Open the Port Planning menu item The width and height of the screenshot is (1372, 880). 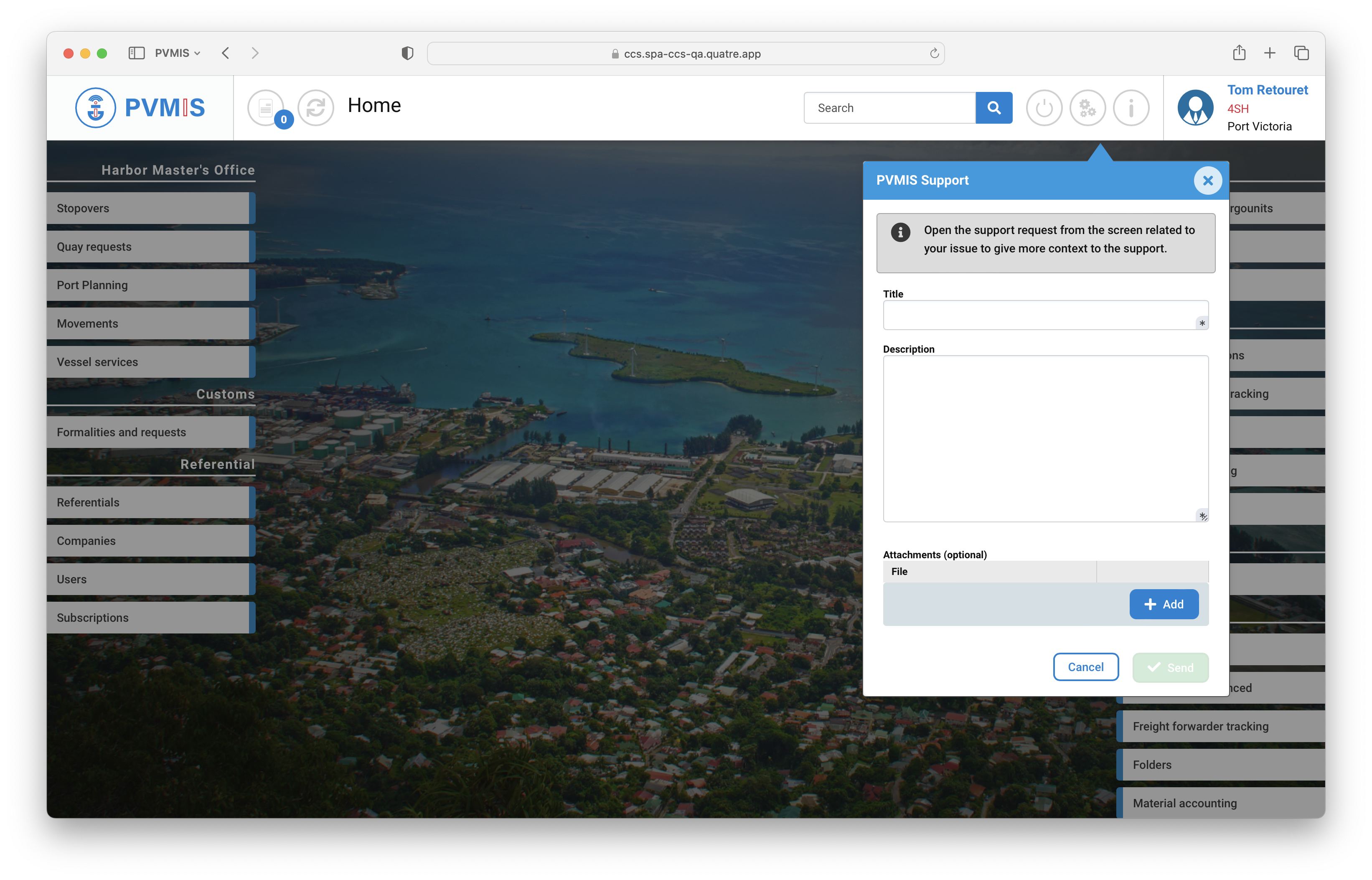[x=148, y=285]
